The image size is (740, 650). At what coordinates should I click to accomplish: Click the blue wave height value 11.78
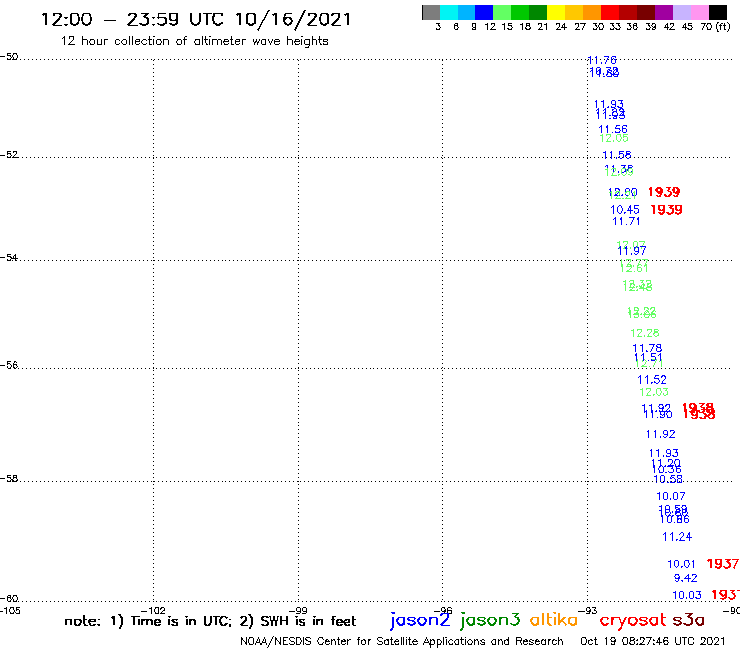pos(647,348)
